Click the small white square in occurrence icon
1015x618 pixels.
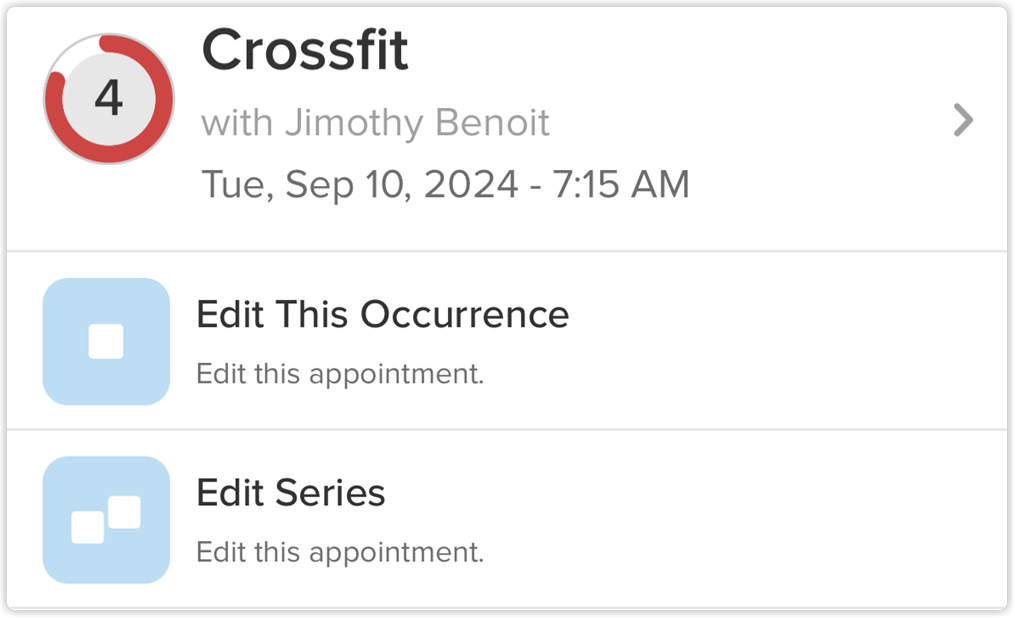click(x=106, y=342)
